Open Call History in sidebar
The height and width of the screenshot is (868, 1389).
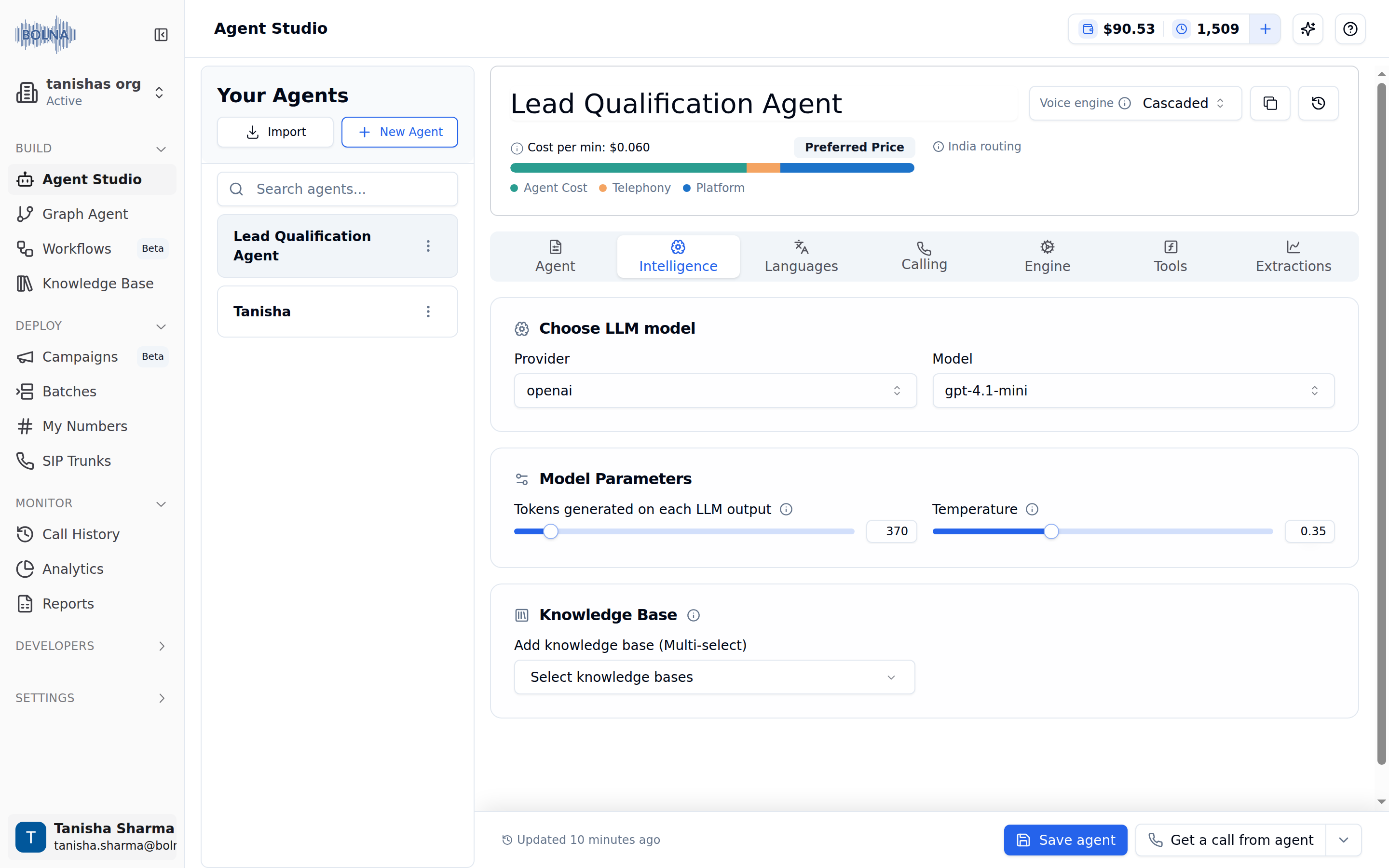coord(92,534)
